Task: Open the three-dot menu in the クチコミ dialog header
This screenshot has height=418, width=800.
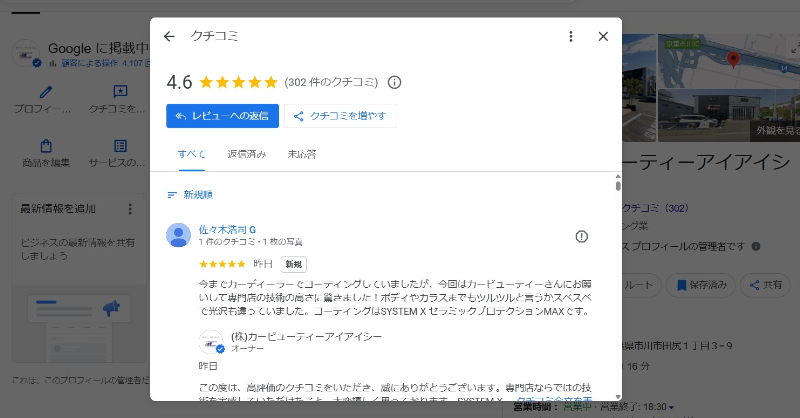Action: [x=570, y=36]
